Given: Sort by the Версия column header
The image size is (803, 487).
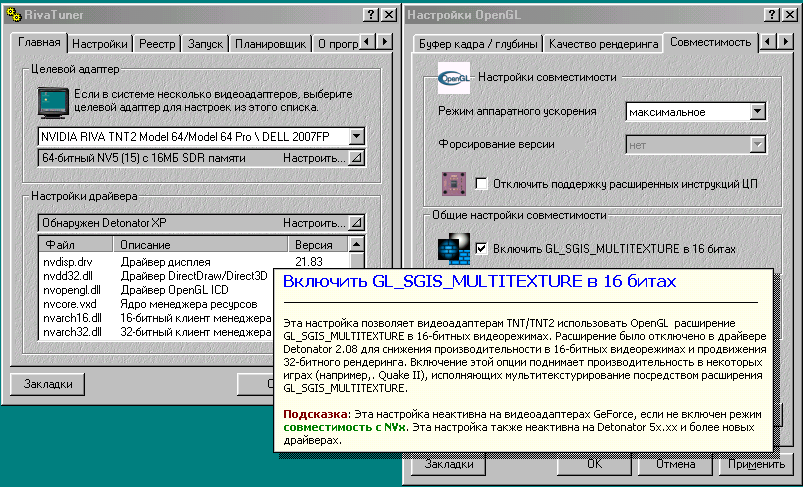Looking at the screenshot, I should point(318,244).
